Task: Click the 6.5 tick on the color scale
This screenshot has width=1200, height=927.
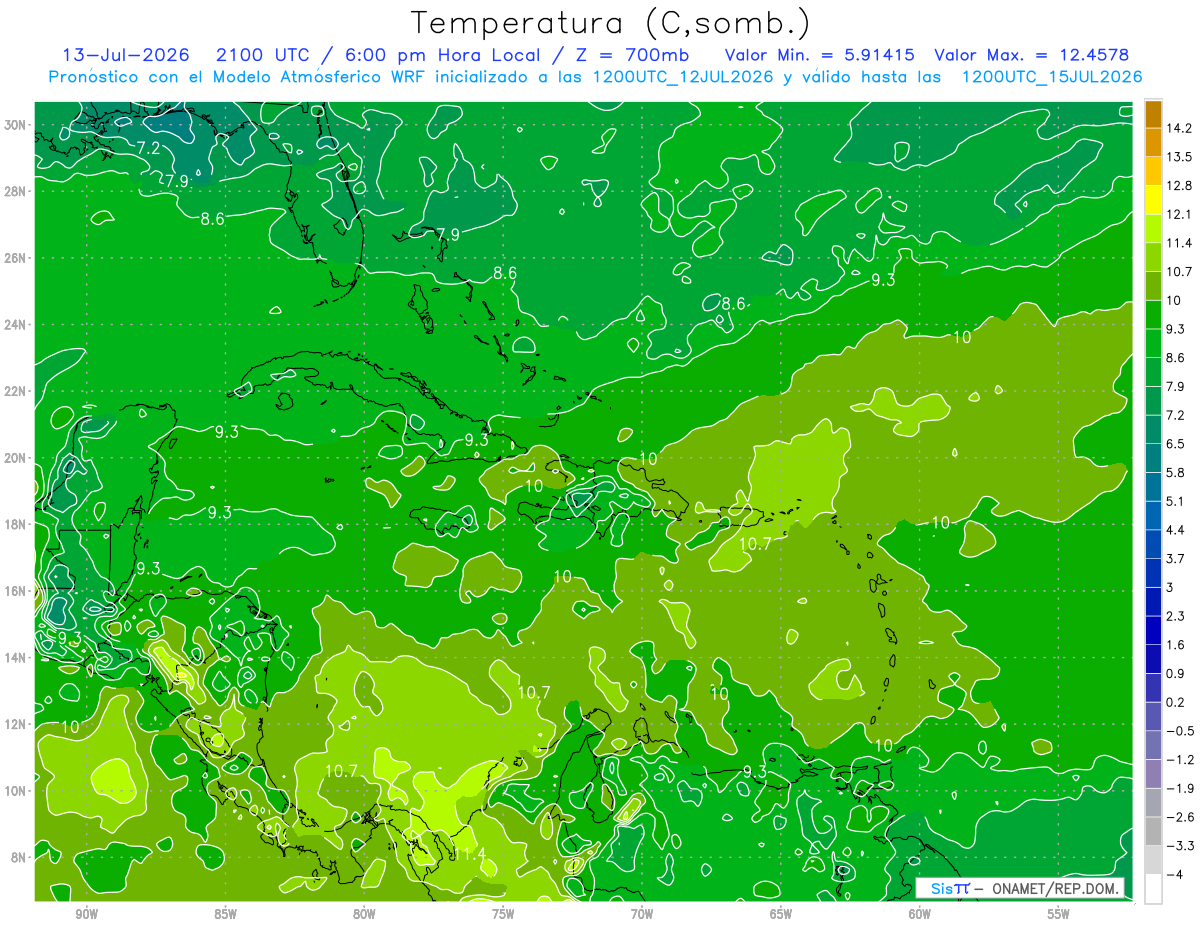Action: pos(1177,443)
